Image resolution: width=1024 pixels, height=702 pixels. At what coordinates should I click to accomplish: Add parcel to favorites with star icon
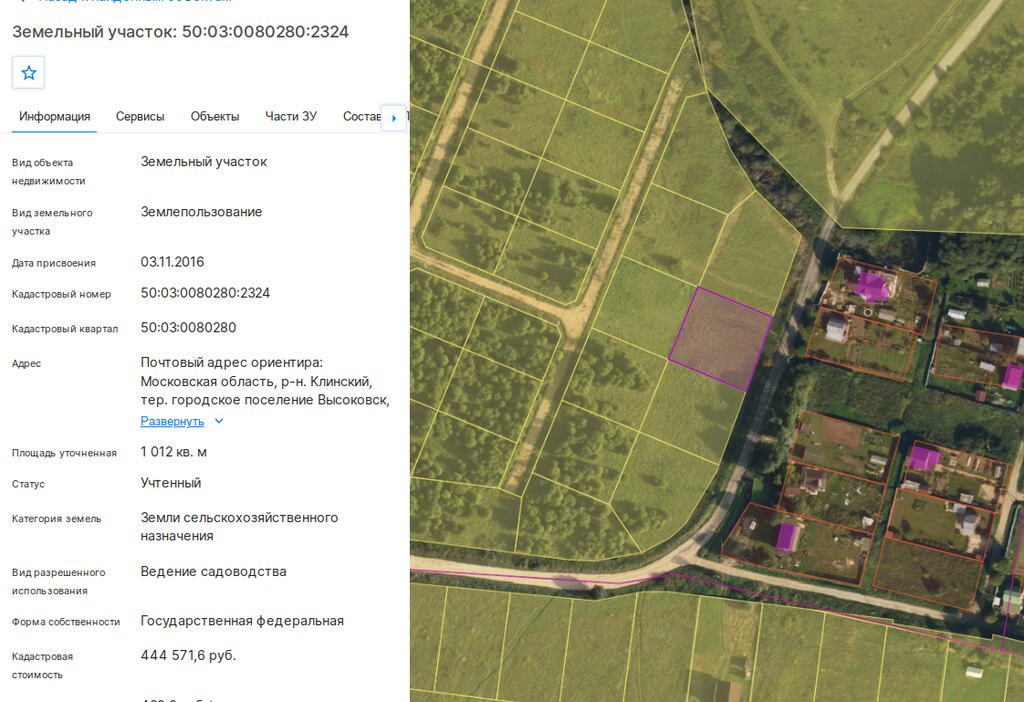click(28, 72)
